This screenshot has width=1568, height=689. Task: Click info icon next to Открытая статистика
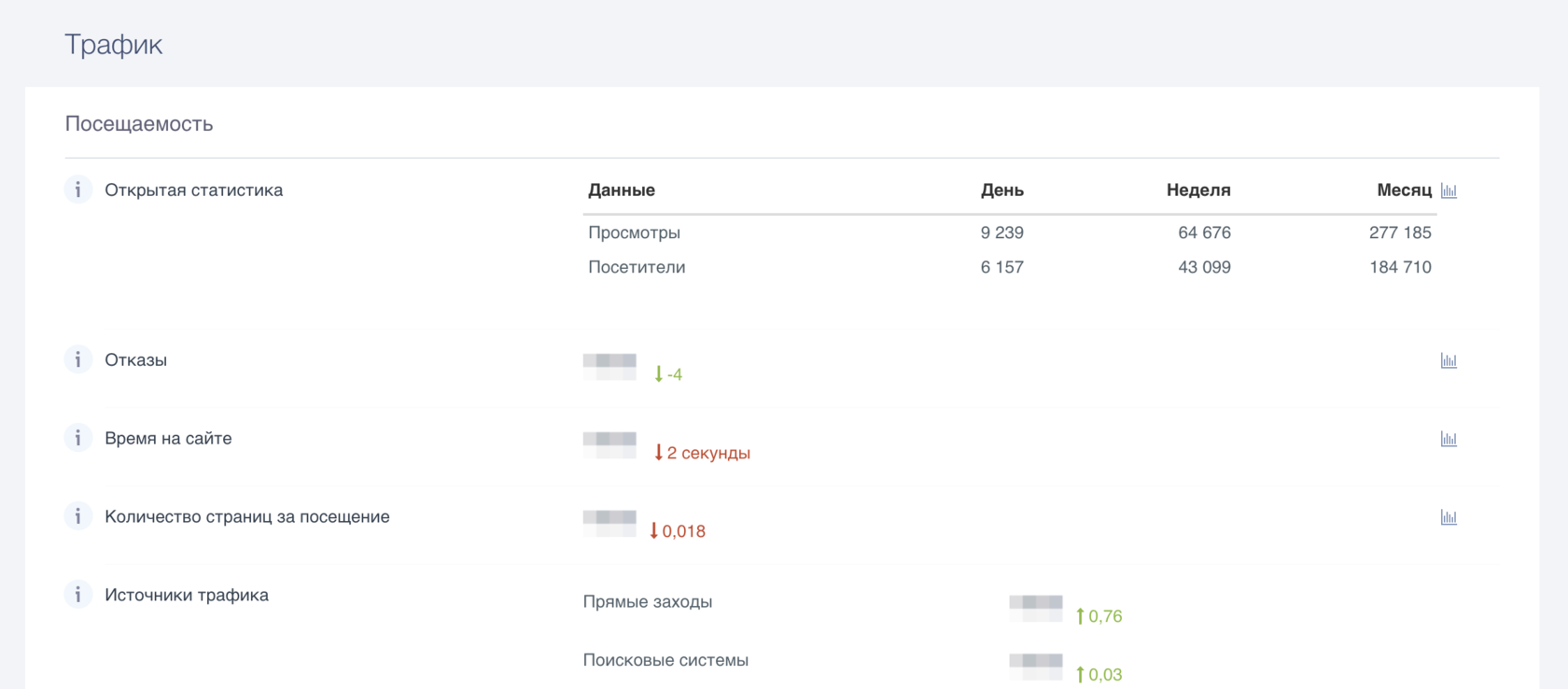point(78,190)
